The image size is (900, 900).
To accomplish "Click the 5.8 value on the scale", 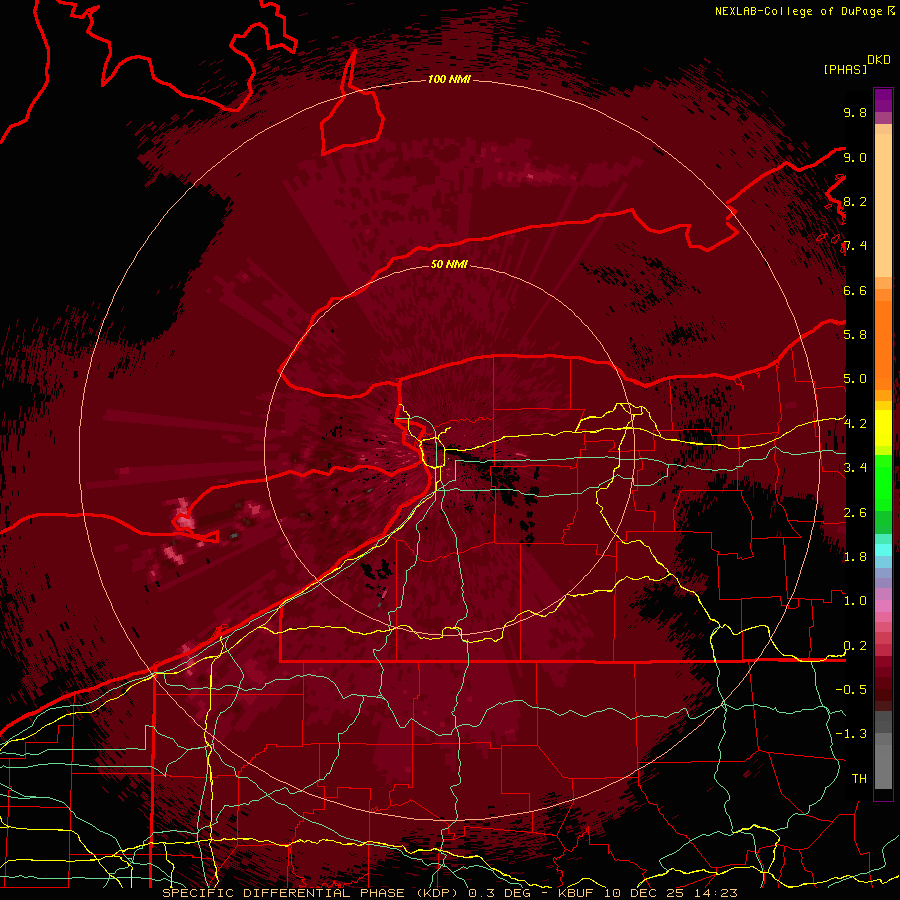I will coord(855,335).
